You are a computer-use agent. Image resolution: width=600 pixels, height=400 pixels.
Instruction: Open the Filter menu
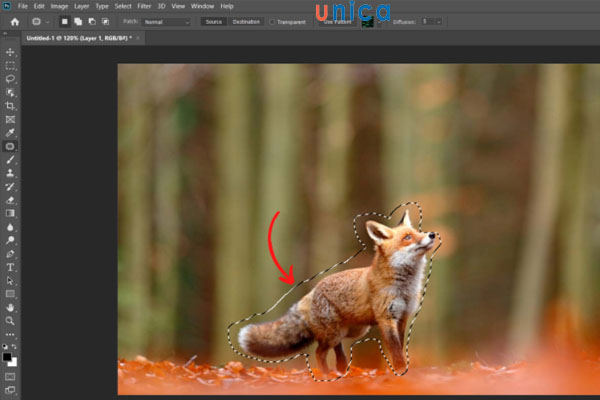click(145, 6)
